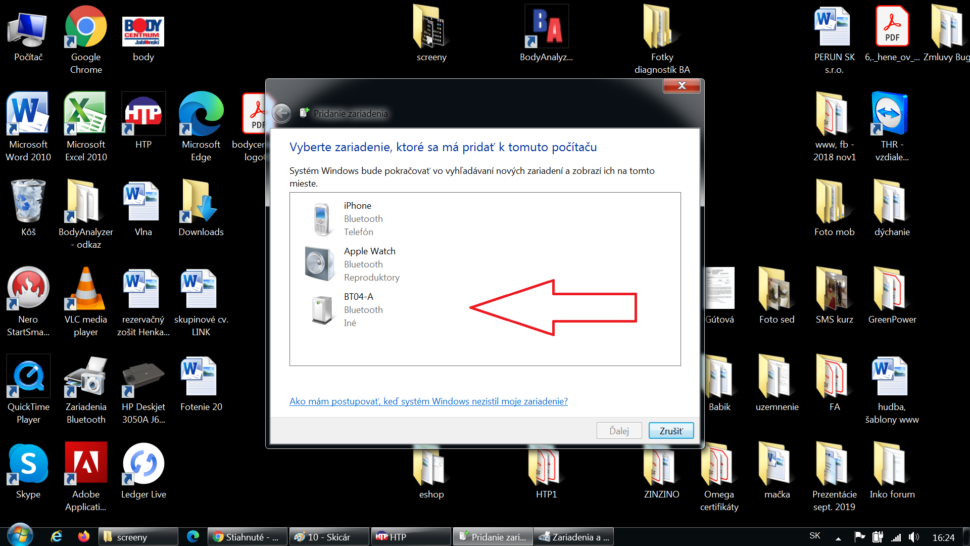Launch Microsoft Excel 2010 shortcut
The image size is (970, 546).
click(85, 127)
